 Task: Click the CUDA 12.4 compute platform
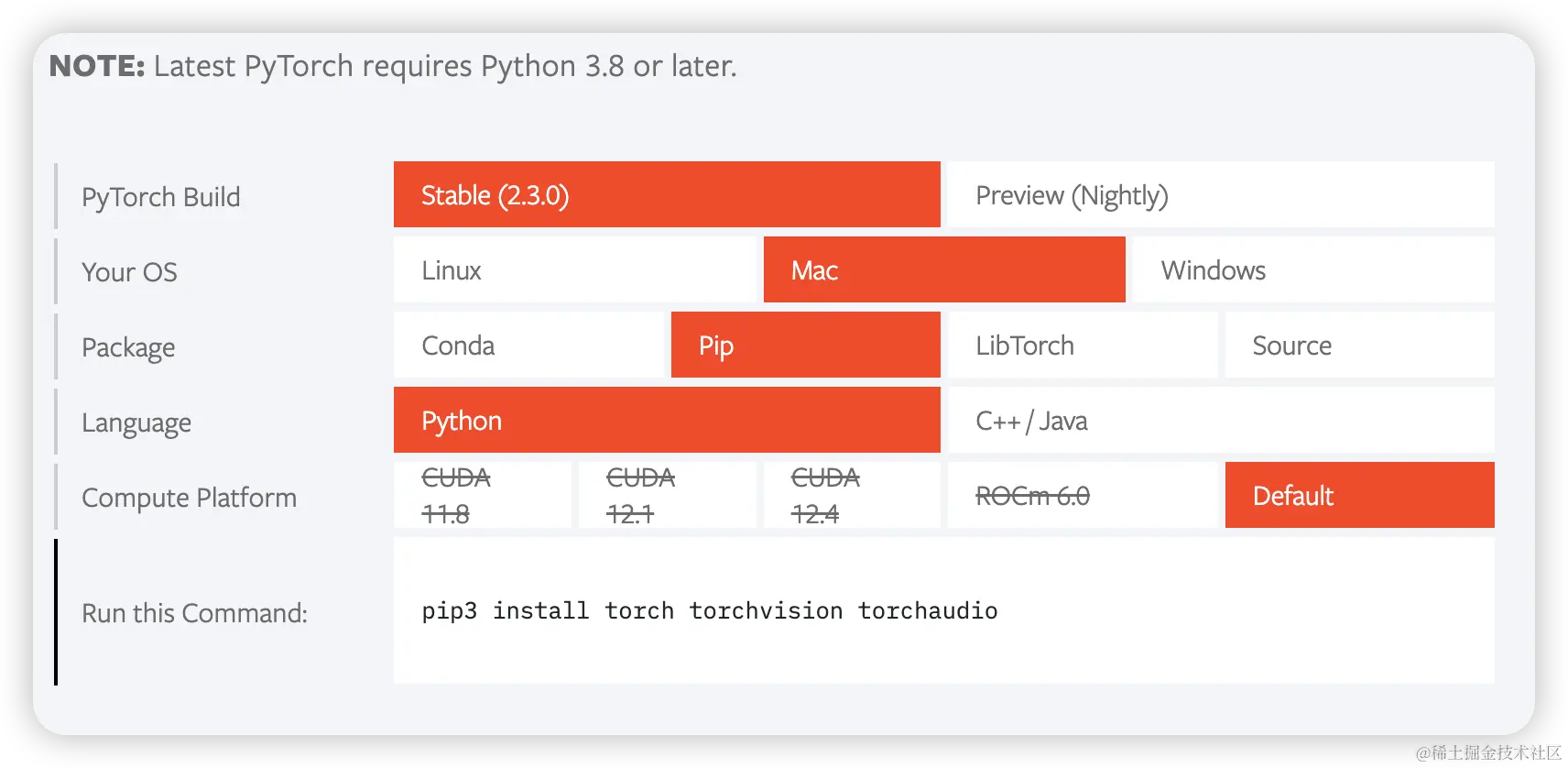852,495
